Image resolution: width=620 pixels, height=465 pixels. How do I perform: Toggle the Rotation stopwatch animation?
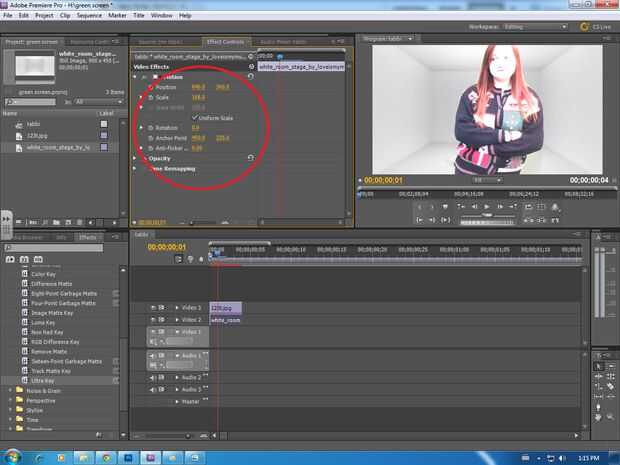click(x=150, y=128)
